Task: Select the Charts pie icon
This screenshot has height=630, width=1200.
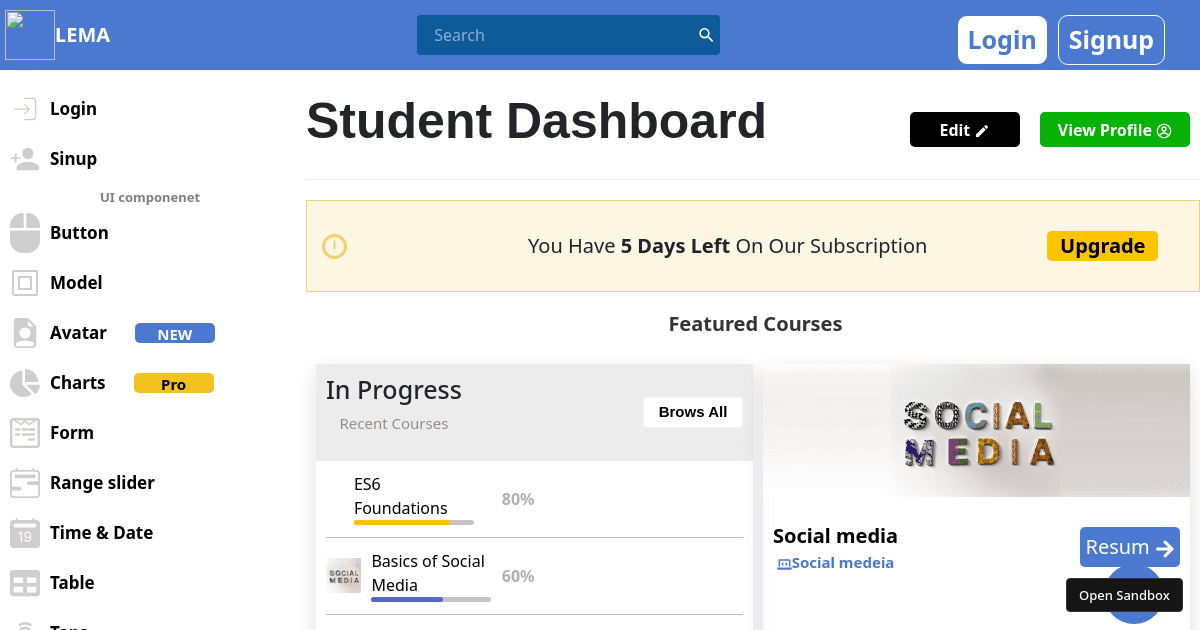Action: point(24,382)
